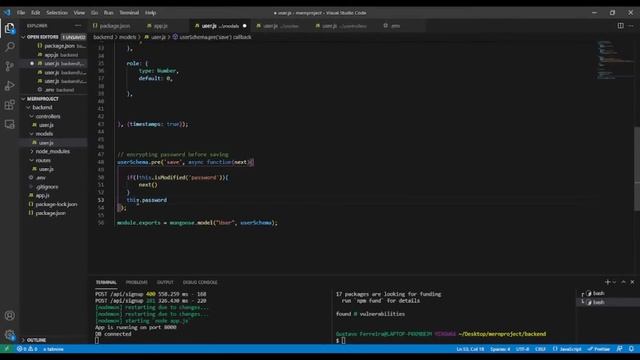Image resolution: width=640 pixels, height=360 pixels.
Task: Open the Accounts menu icon
Action: (x=9, y=316)
